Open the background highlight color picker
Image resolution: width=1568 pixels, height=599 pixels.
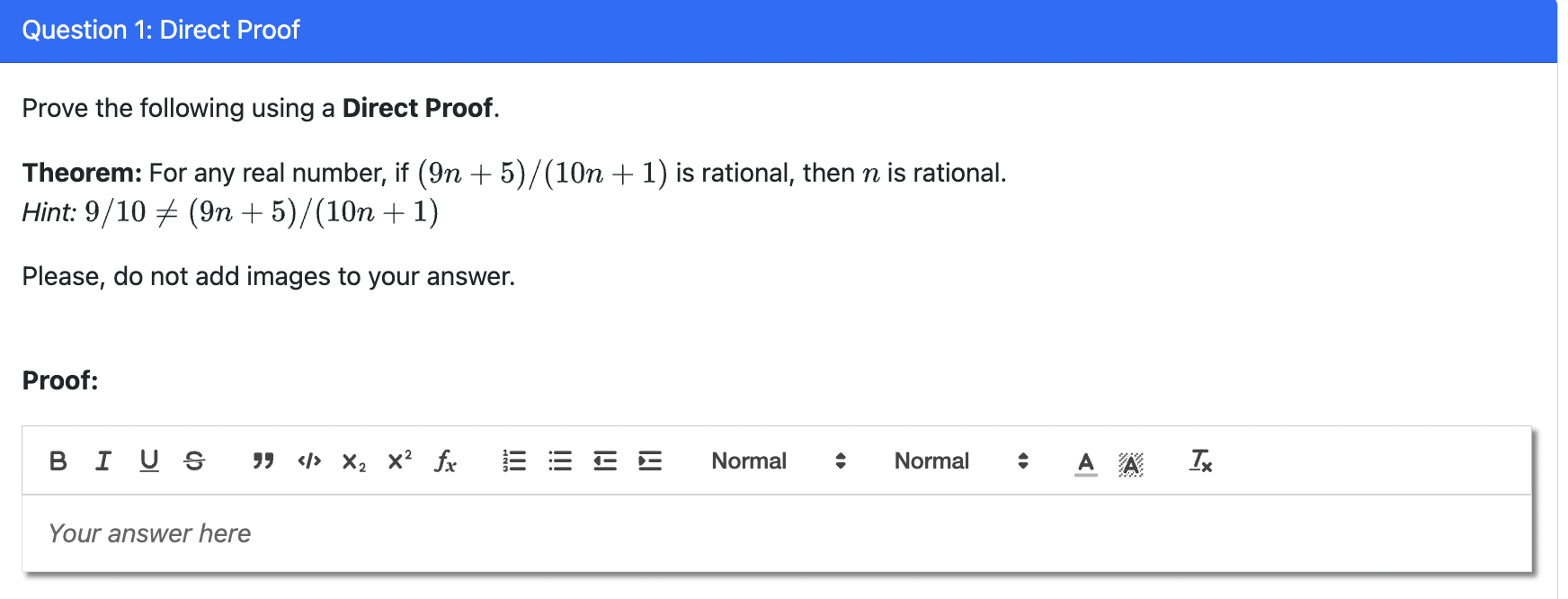[x=1130, y=463]
